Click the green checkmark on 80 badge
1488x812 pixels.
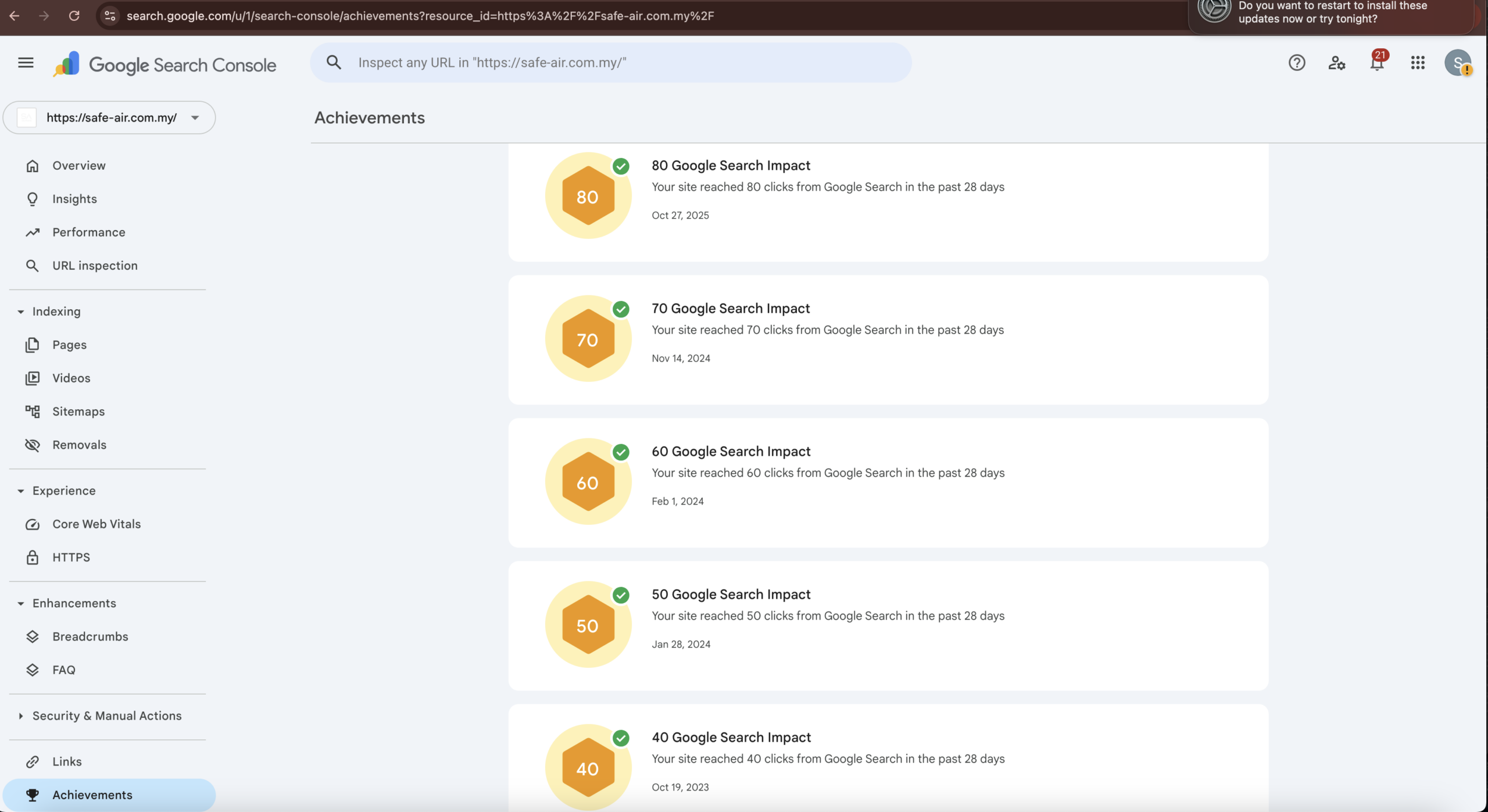point(621,166)
